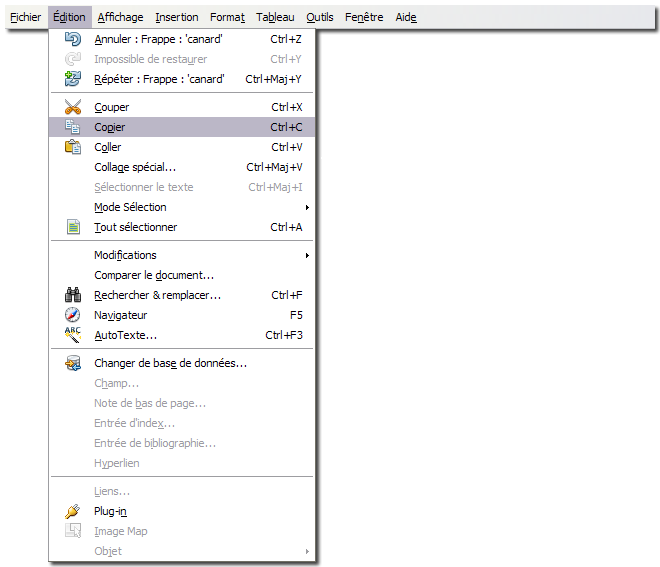Click the greyed Entrée d'index... entry

coord(182,423)
